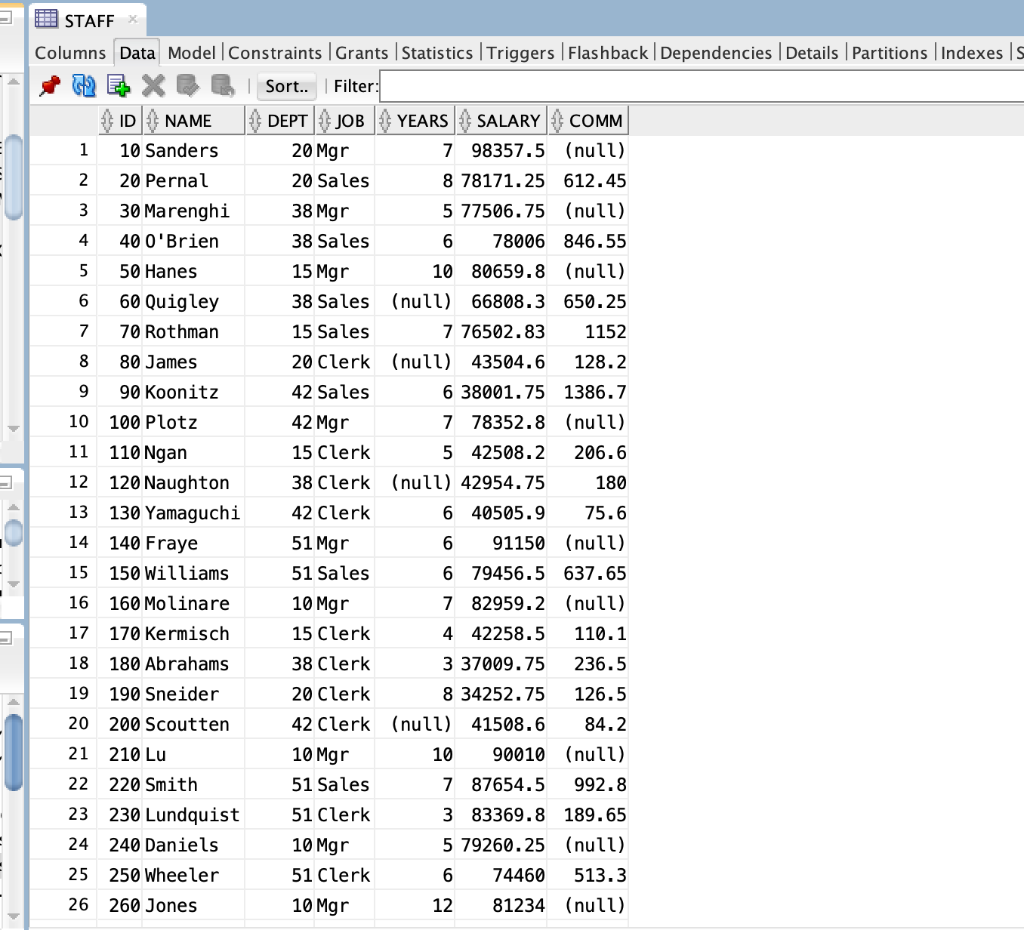Select the Freeze View pin icon
1024x930 pixels.
[x=47, y=86]
